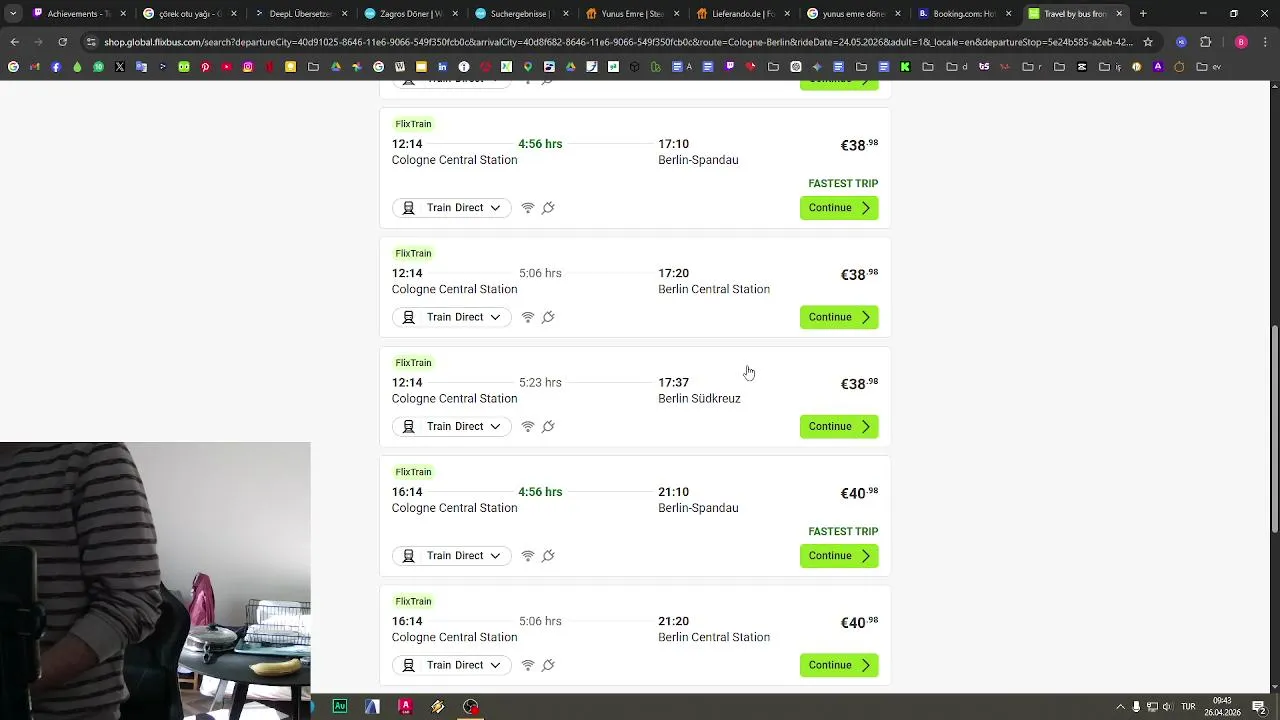
Task: Open the YouTube bookmark
Action: point(227,67)
